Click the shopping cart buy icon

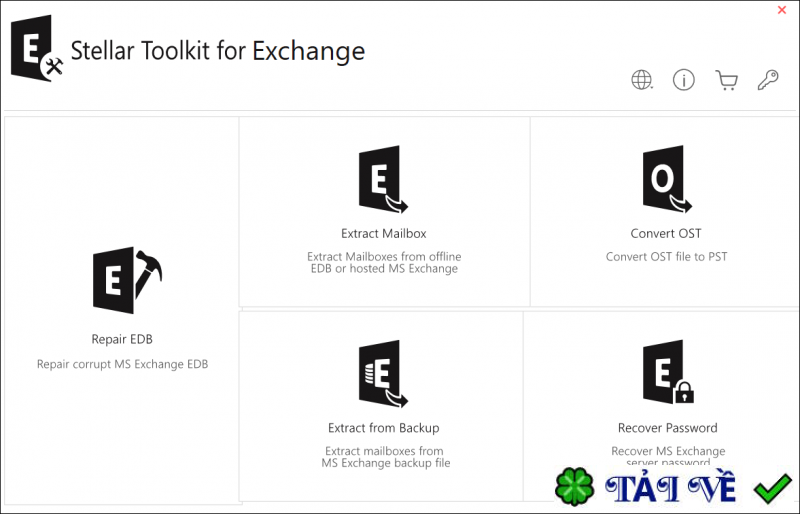click(x=727, y=80)
